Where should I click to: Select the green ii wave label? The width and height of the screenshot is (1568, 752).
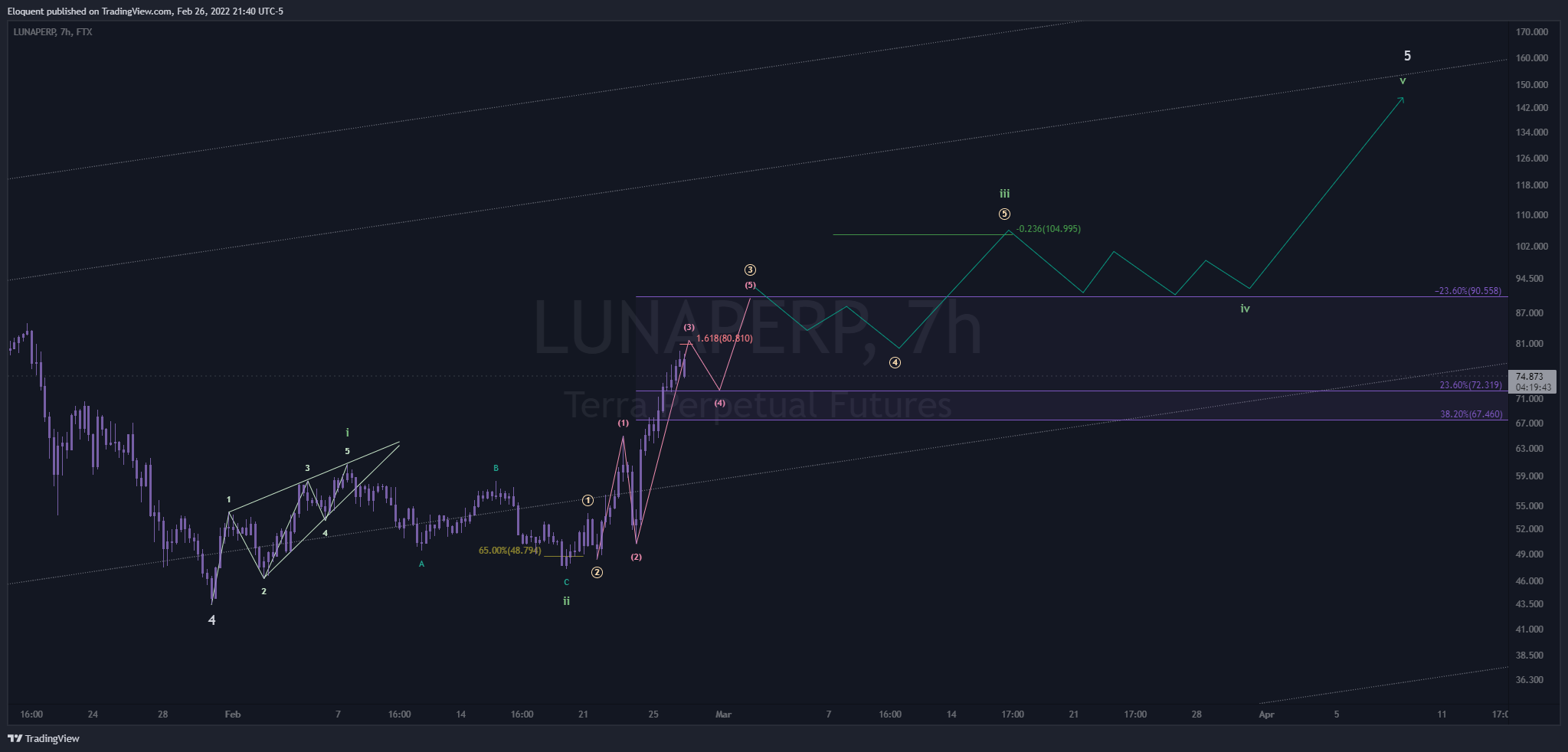(x=566, y=601)
